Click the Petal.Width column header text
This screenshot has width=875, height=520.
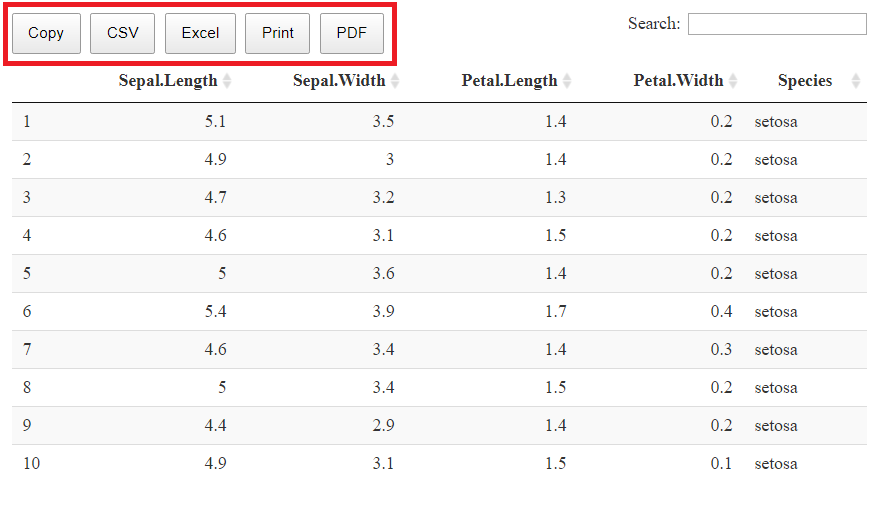pos(678,81)
